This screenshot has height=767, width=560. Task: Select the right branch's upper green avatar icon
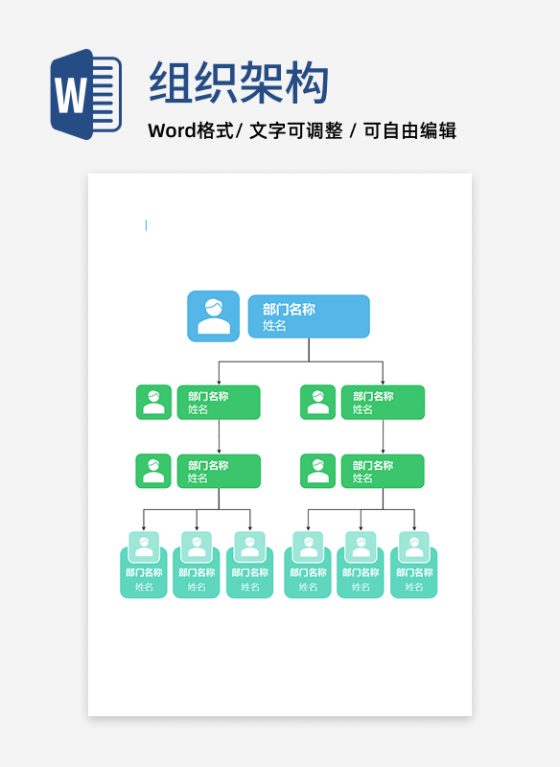(318, 402)
